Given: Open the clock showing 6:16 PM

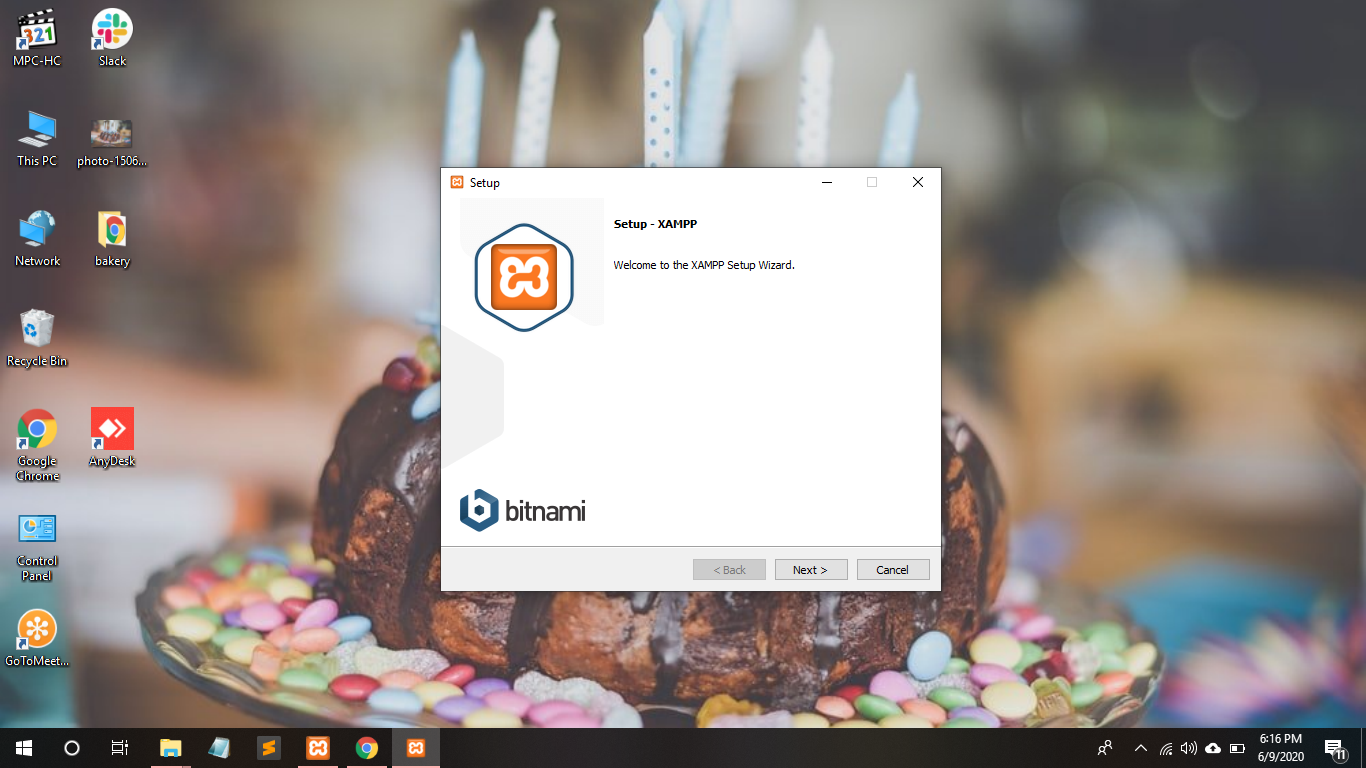Looking at the screenshot, I should point(1280,748).
